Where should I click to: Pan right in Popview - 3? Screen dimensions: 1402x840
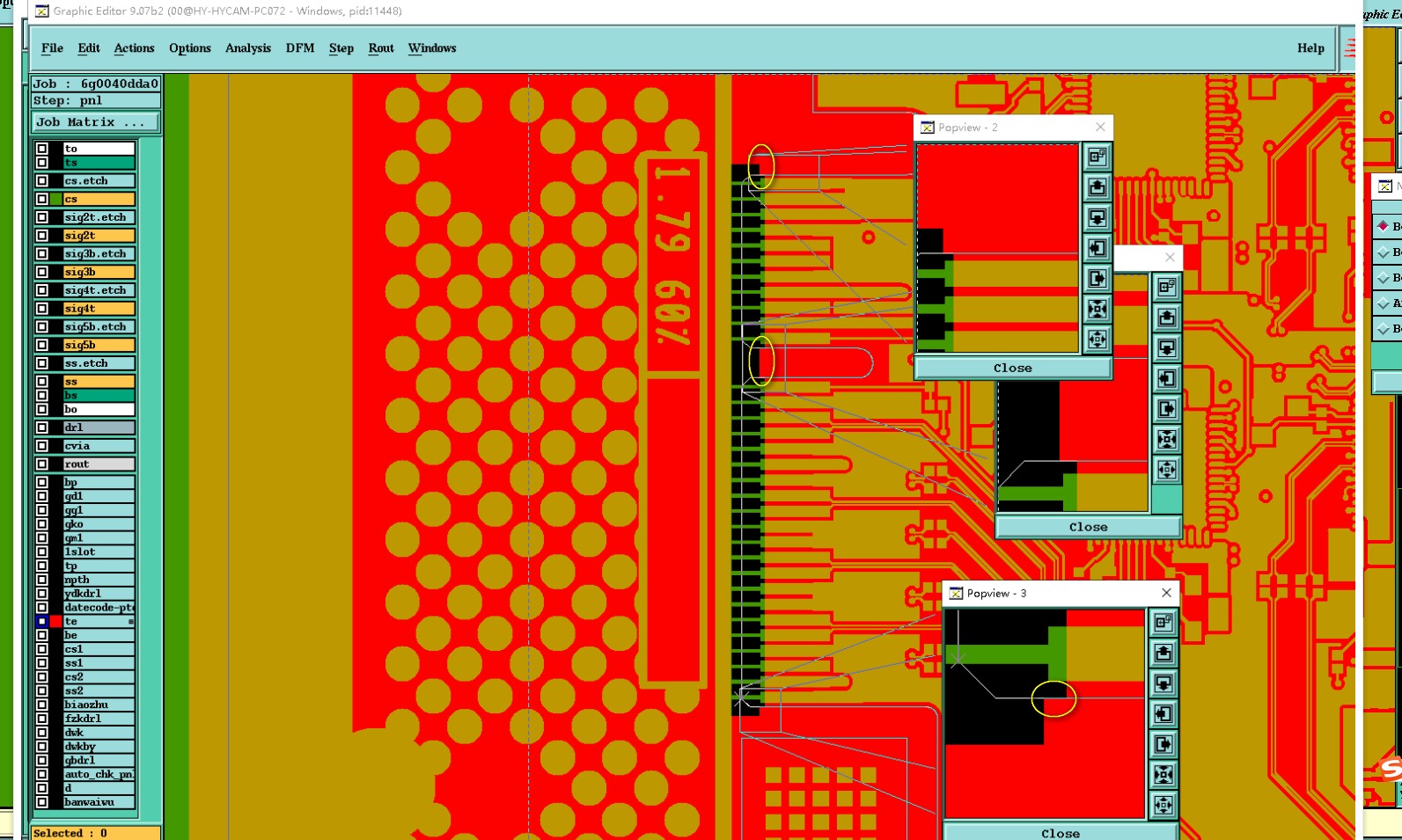[1163, 745]
